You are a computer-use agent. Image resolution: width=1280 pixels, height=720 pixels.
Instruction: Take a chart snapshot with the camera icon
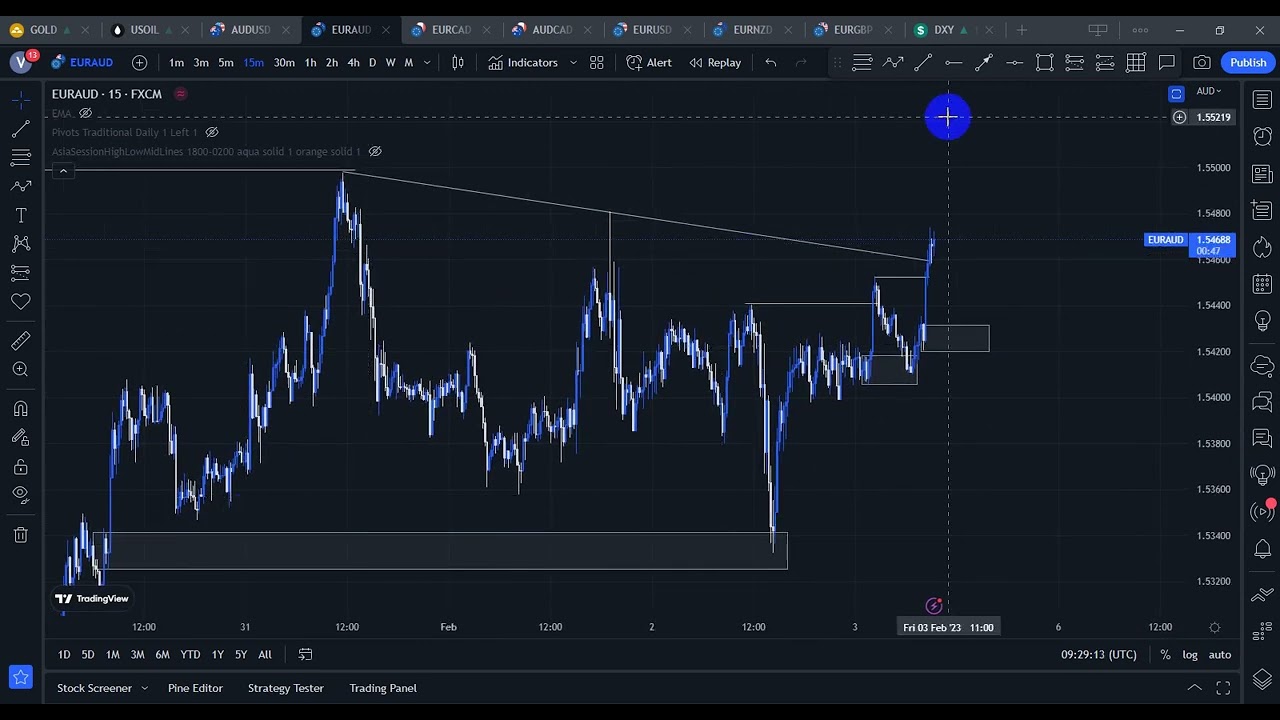click(x=1202, y=63)
